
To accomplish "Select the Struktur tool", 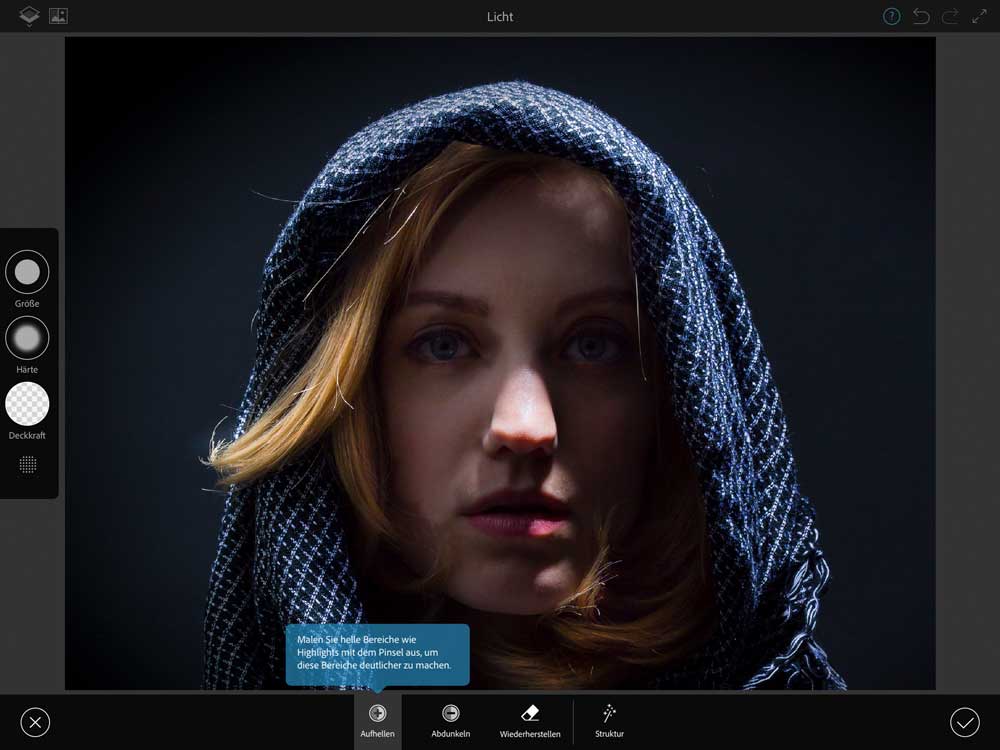I will 609,721.
